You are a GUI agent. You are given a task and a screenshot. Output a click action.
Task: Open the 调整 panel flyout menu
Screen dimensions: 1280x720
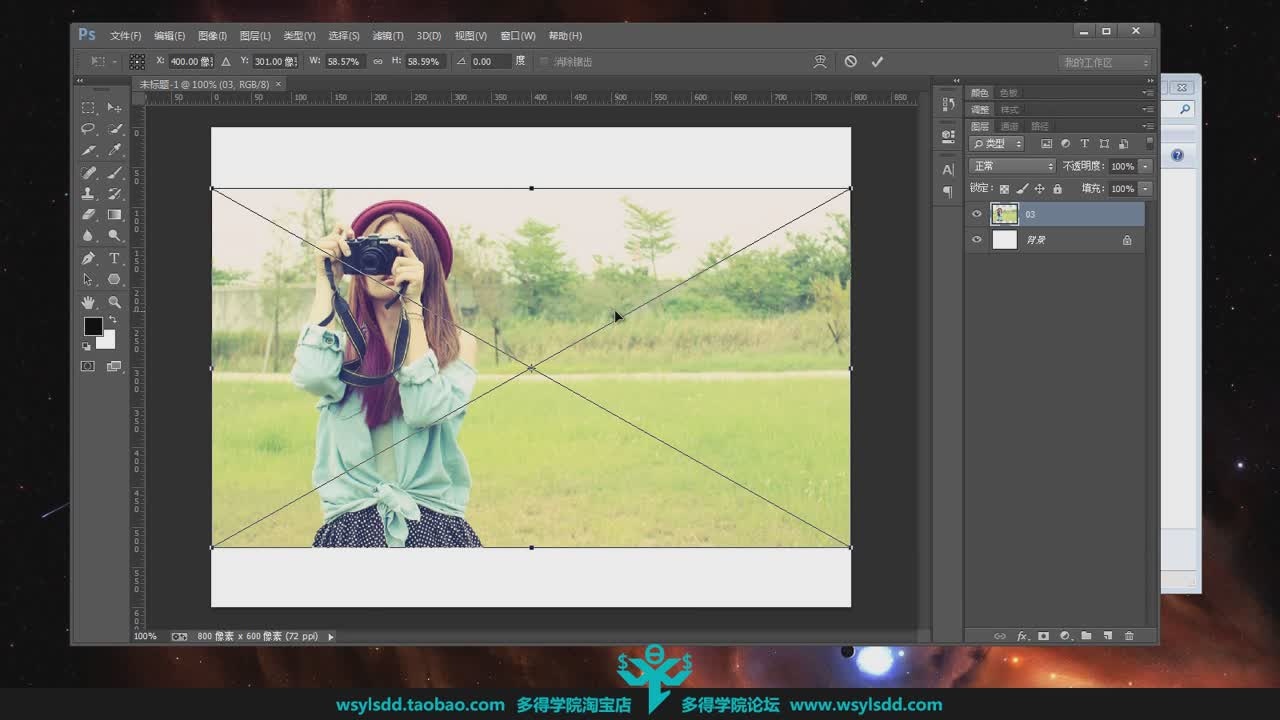tap(1148, 109)
